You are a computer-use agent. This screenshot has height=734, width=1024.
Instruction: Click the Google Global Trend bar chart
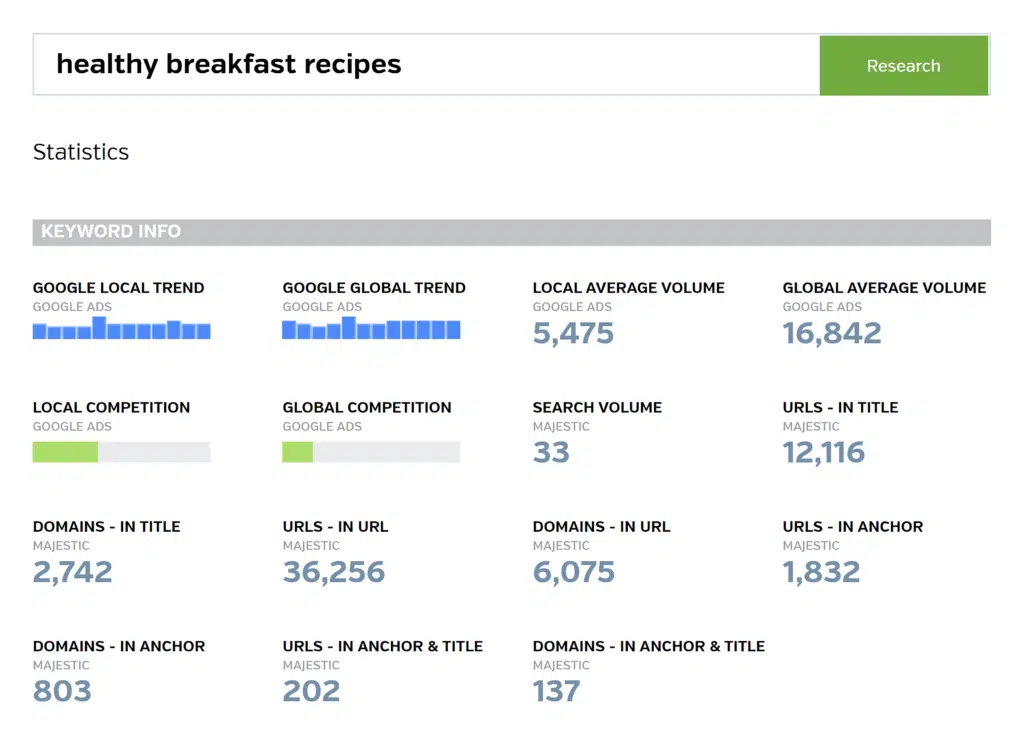point(371,329)
